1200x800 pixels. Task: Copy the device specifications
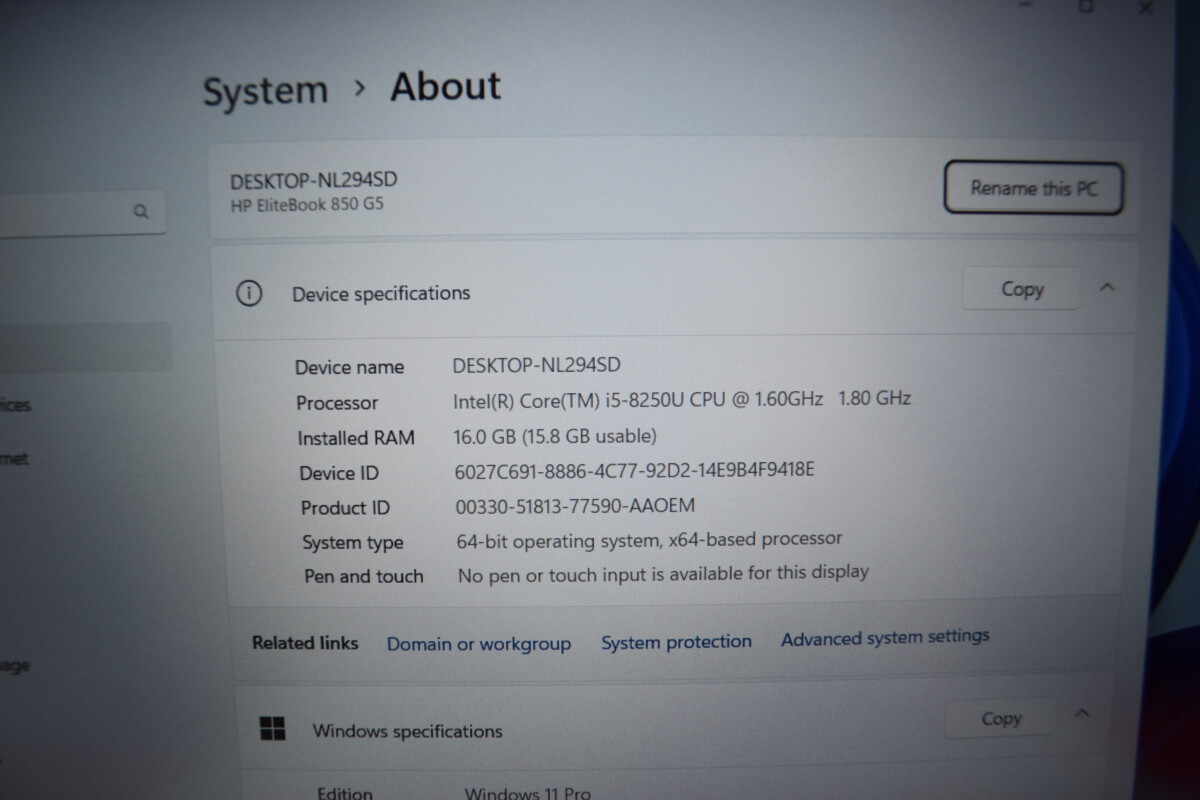pos(1021,289)
